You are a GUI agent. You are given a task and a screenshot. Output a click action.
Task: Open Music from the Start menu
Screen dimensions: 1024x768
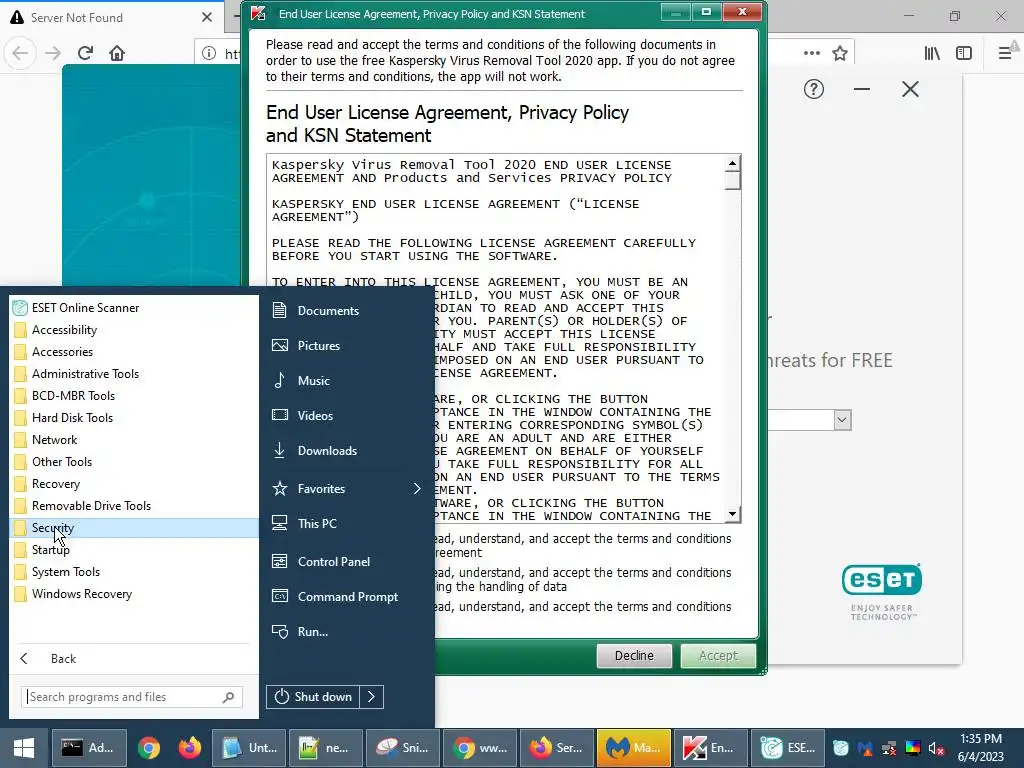[x=313, y=381]
